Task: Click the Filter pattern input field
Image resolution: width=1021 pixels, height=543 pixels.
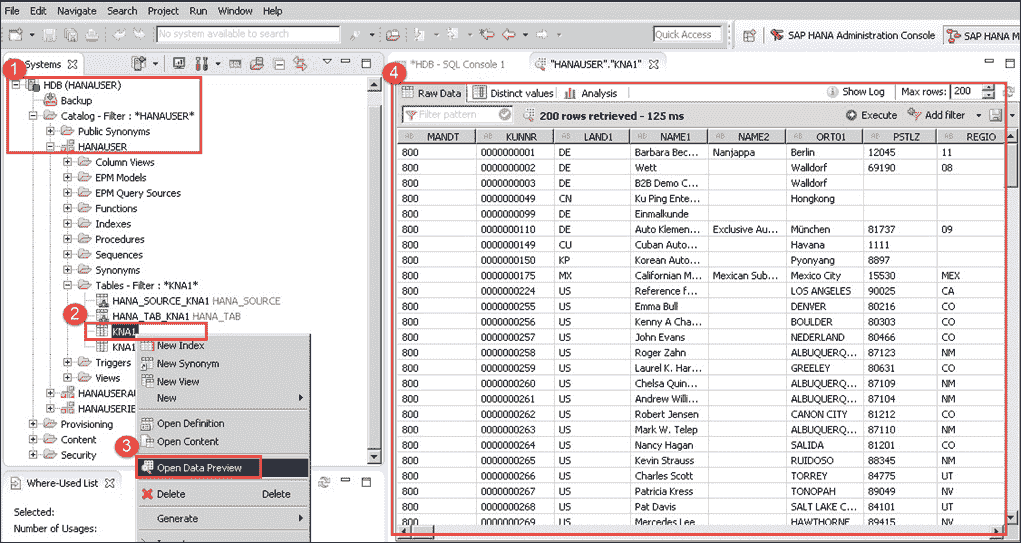Action: (x=458, y=115)
